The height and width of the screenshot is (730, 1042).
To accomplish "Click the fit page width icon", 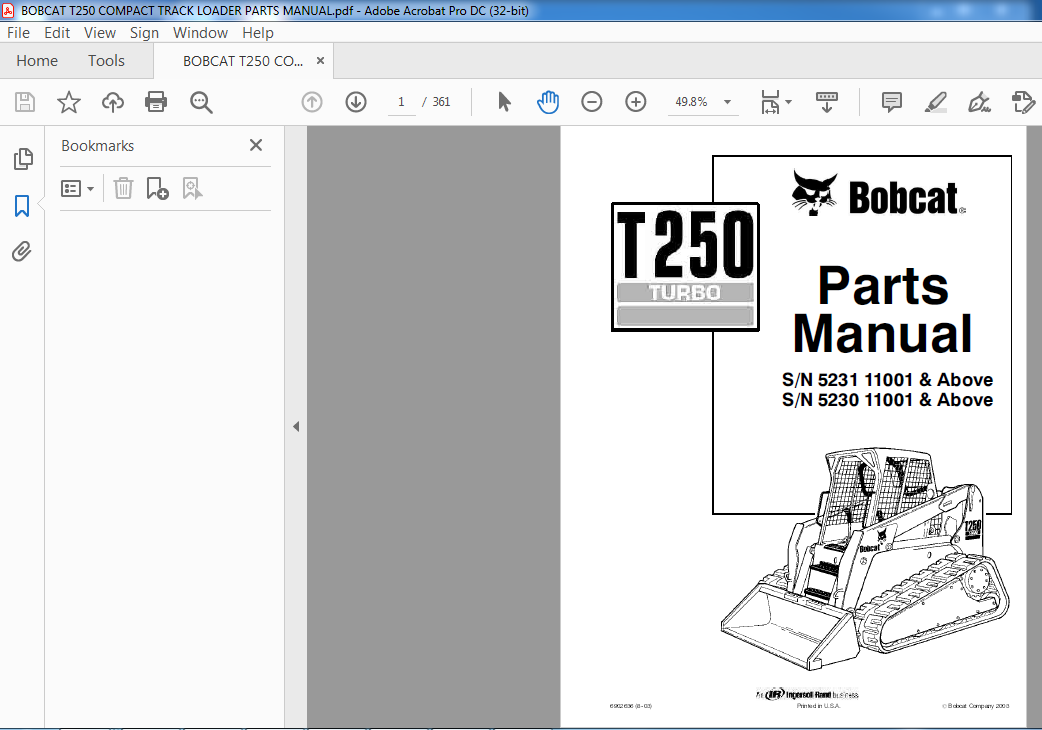I will click(x=770, y=102).
